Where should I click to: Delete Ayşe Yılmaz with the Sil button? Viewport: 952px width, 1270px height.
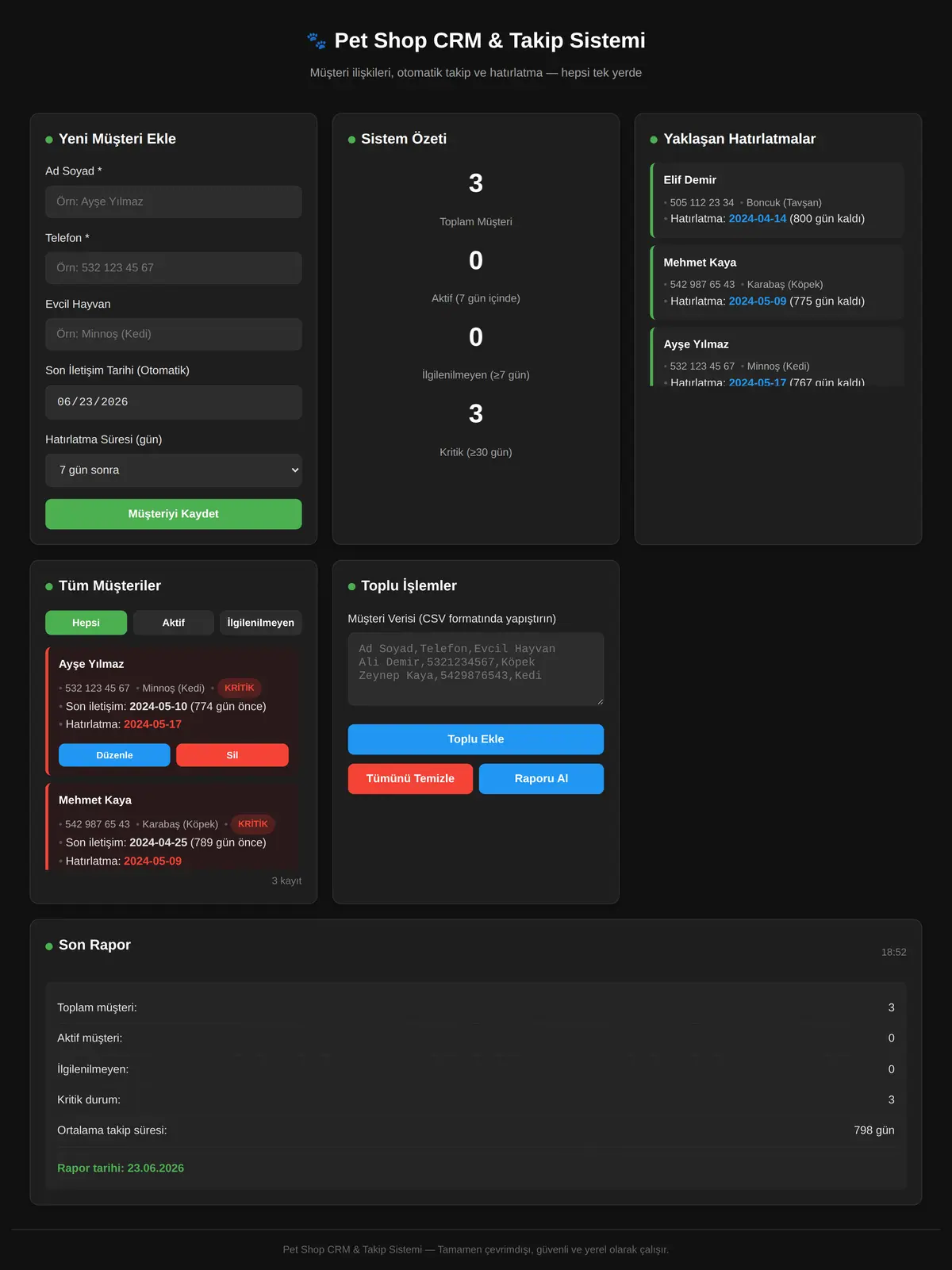pos(232,755)
